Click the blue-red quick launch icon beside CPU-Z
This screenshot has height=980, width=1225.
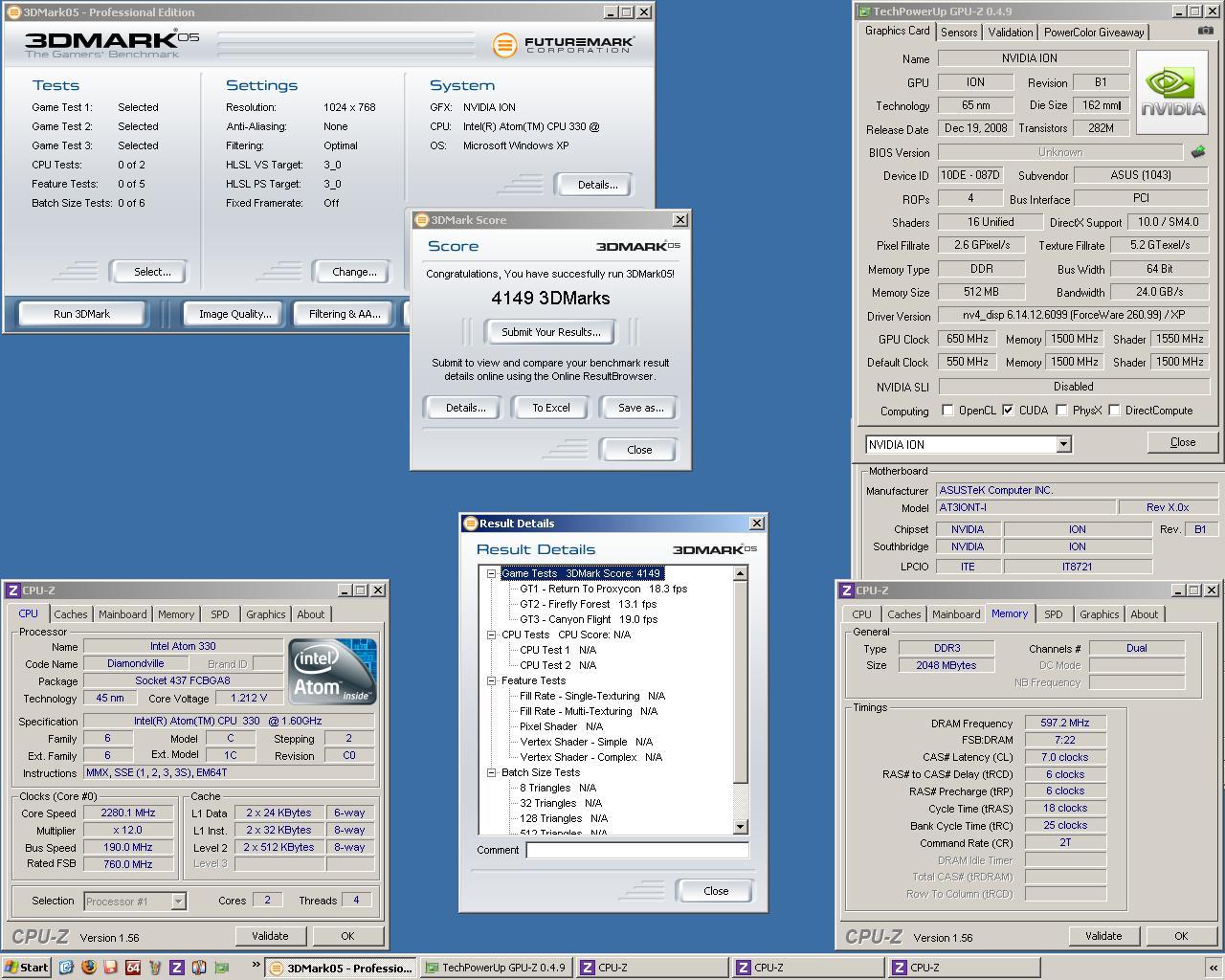(199, 967)
